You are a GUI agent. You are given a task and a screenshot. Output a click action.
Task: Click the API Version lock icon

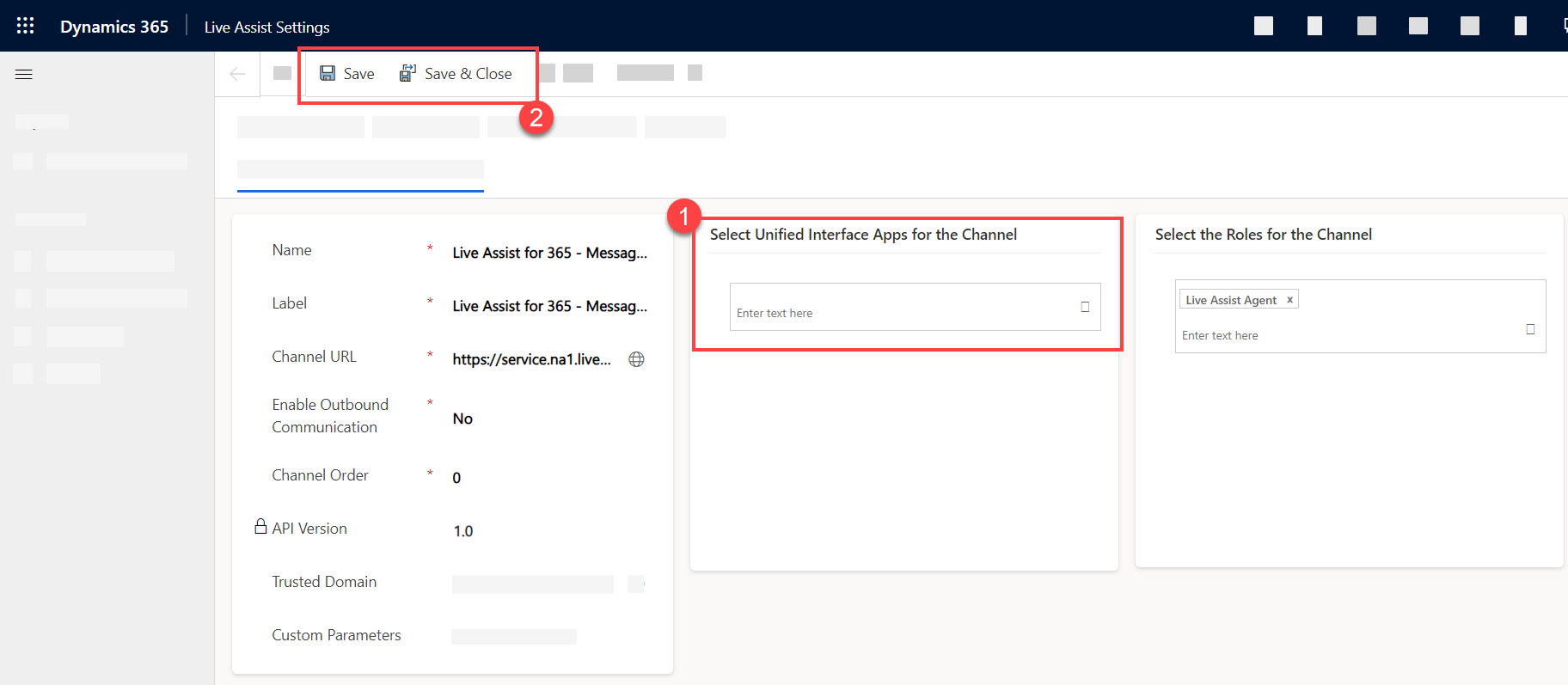260,526
